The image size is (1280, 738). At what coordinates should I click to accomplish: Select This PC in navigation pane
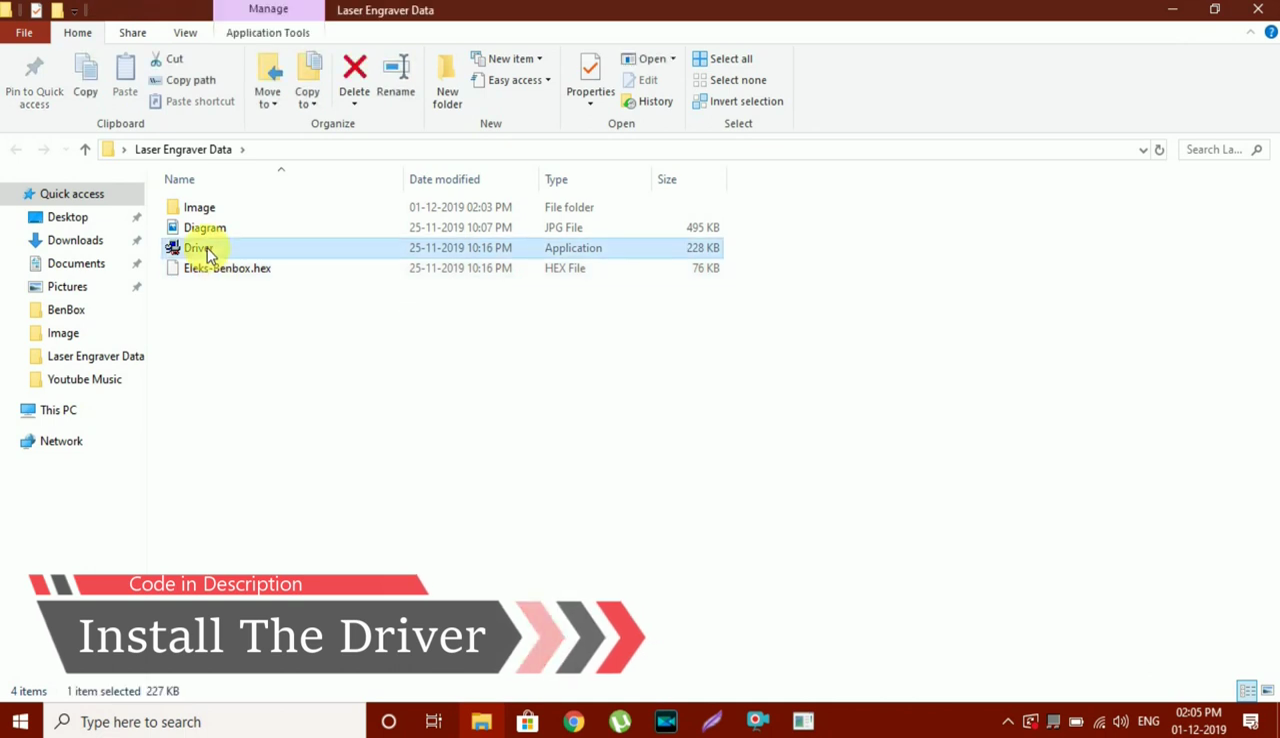pos(58,410)
